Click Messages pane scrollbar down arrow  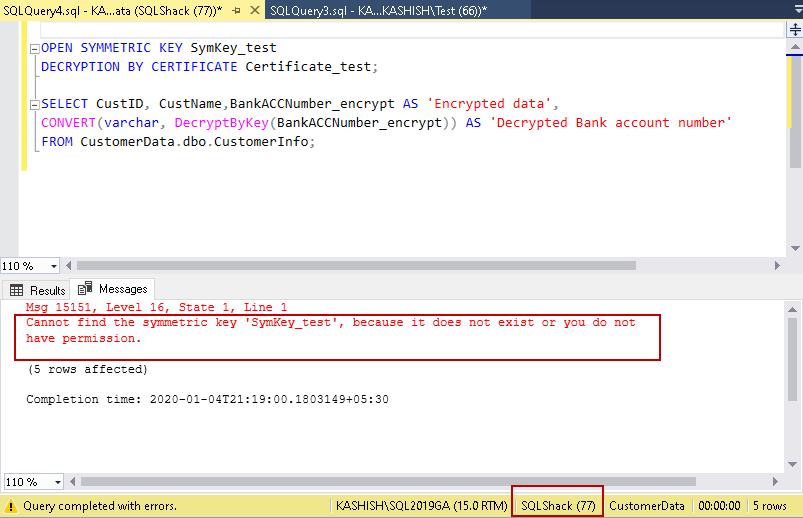click(x=792, y=465)
